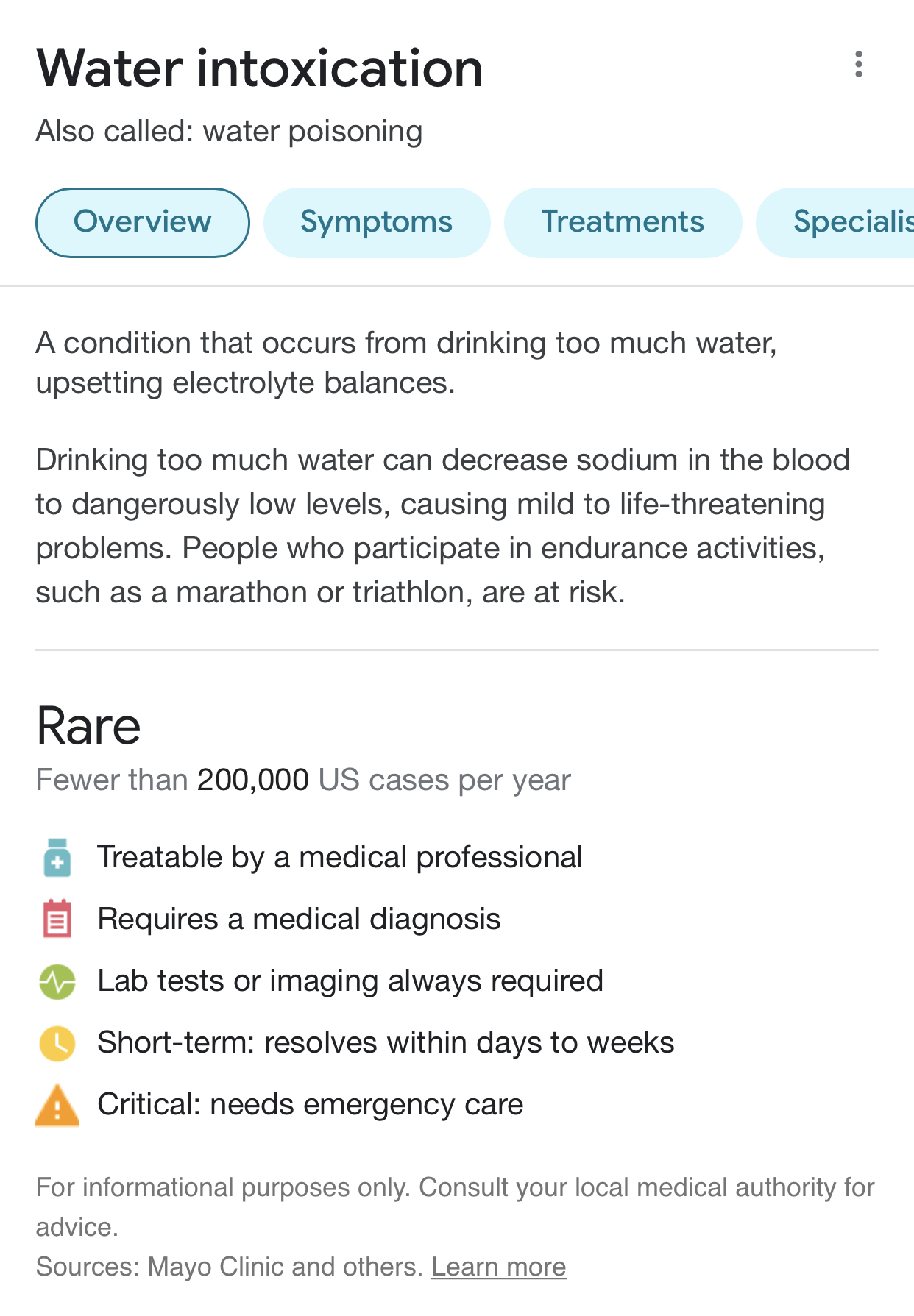Click 'Requires a medical diagnosis' text
The width and height of the screenshot is (914, 1316).
click(299, 920)
